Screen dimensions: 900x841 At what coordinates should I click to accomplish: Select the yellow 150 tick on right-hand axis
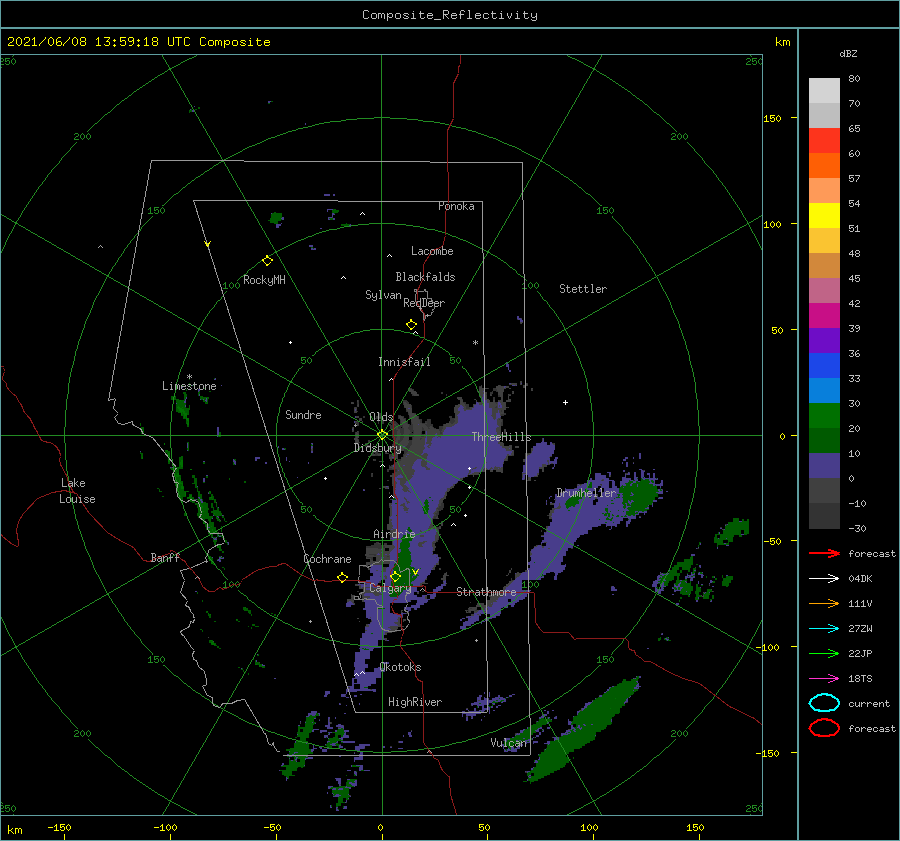pyautogui.click(x=772, y=118)
